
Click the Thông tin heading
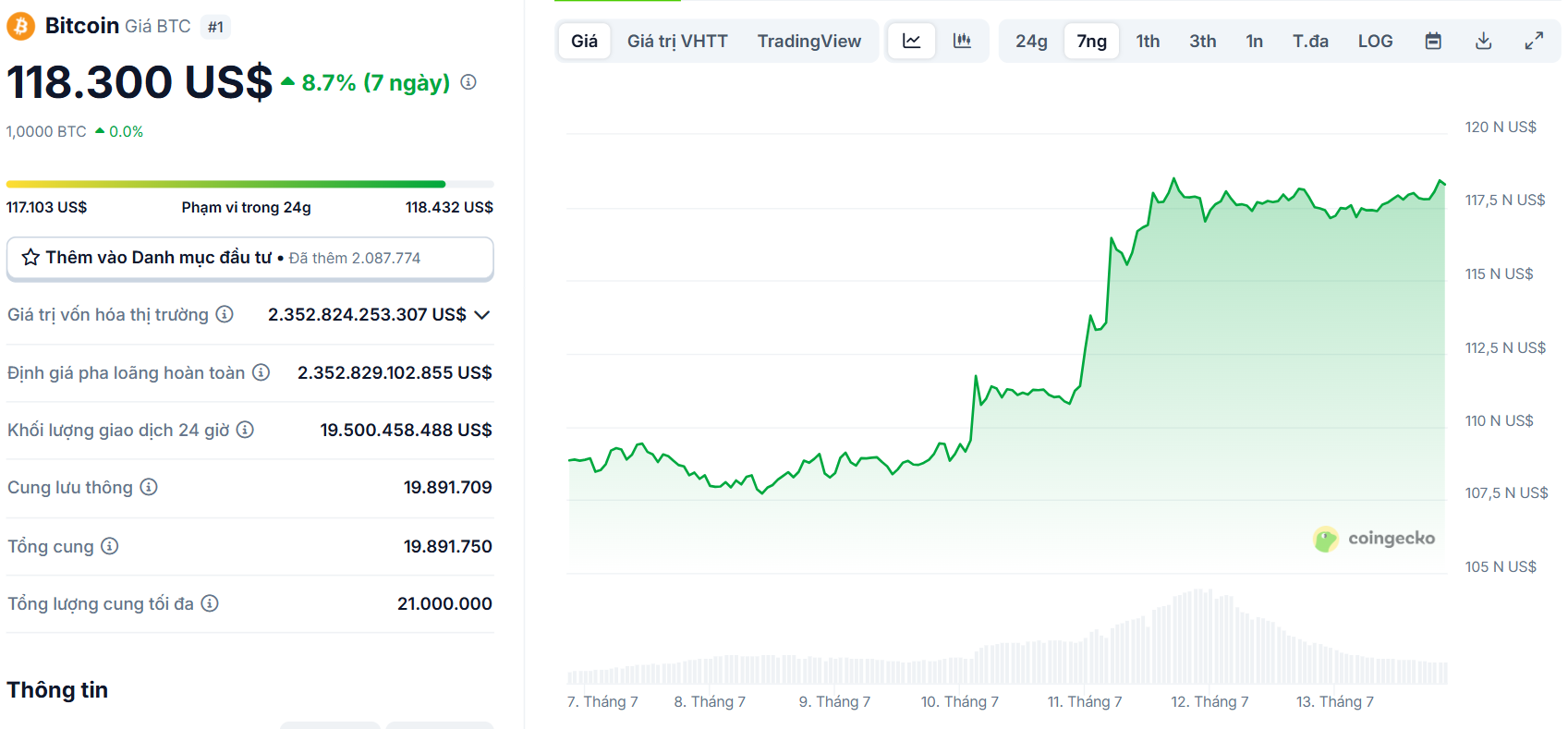[x=57, y=690]
